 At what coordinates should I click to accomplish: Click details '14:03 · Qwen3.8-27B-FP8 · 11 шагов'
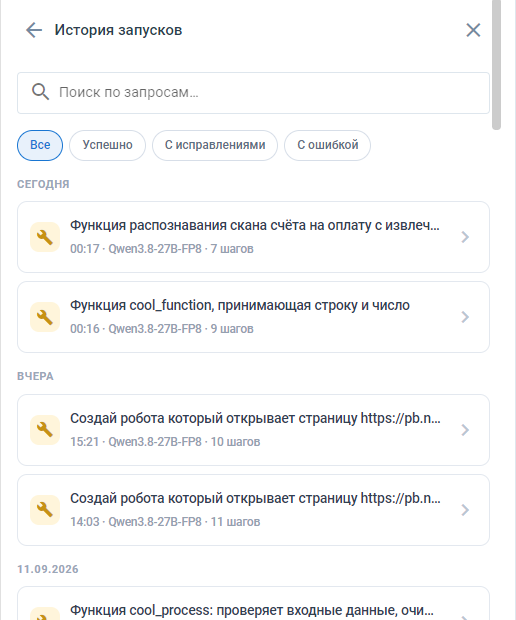click(165, 522)
